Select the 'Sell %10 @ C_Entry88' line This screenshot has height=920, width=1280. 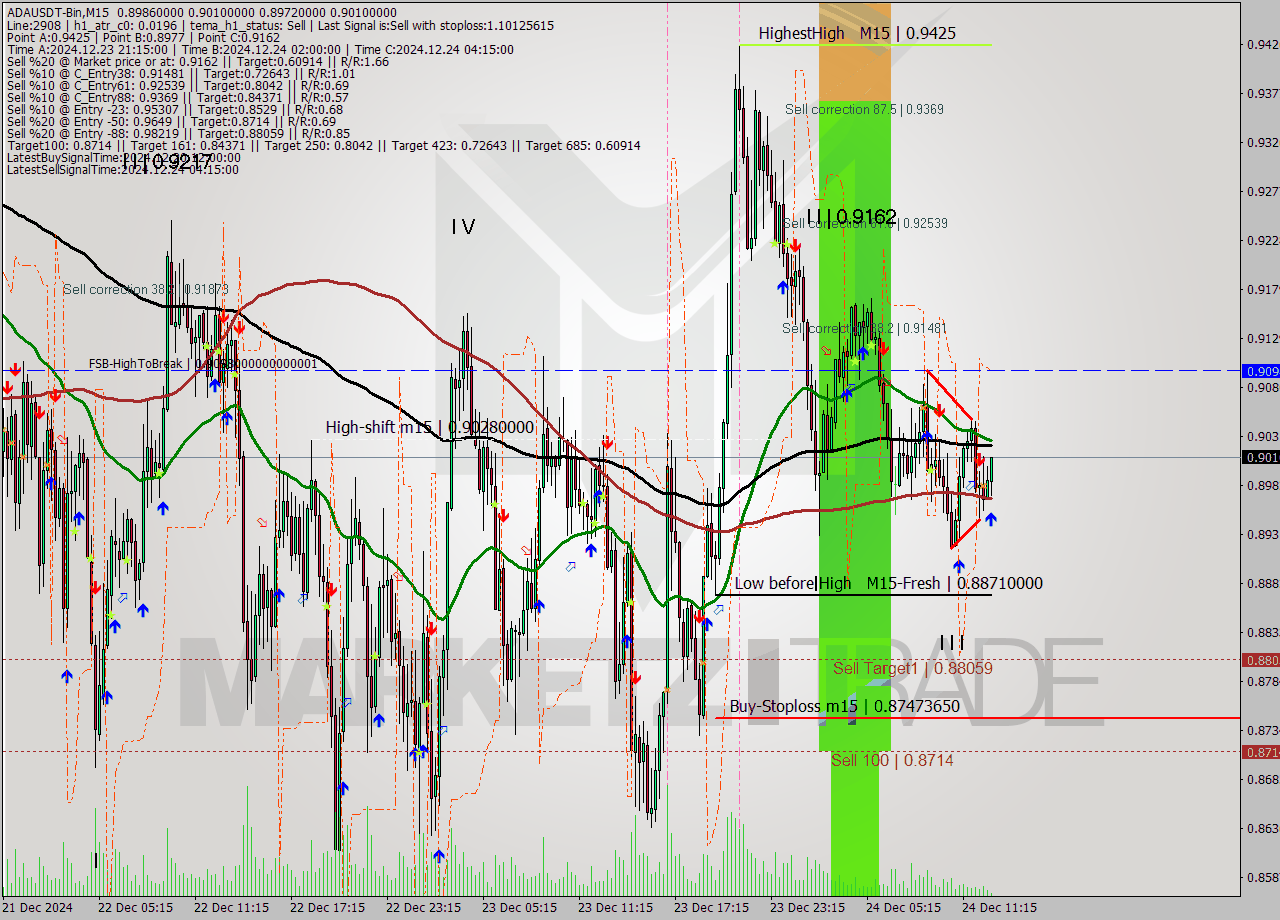point(178,97)
